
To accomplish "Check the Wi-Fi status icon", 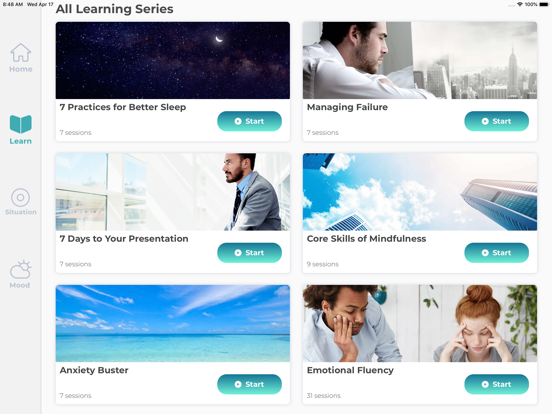I will (520, 4).
